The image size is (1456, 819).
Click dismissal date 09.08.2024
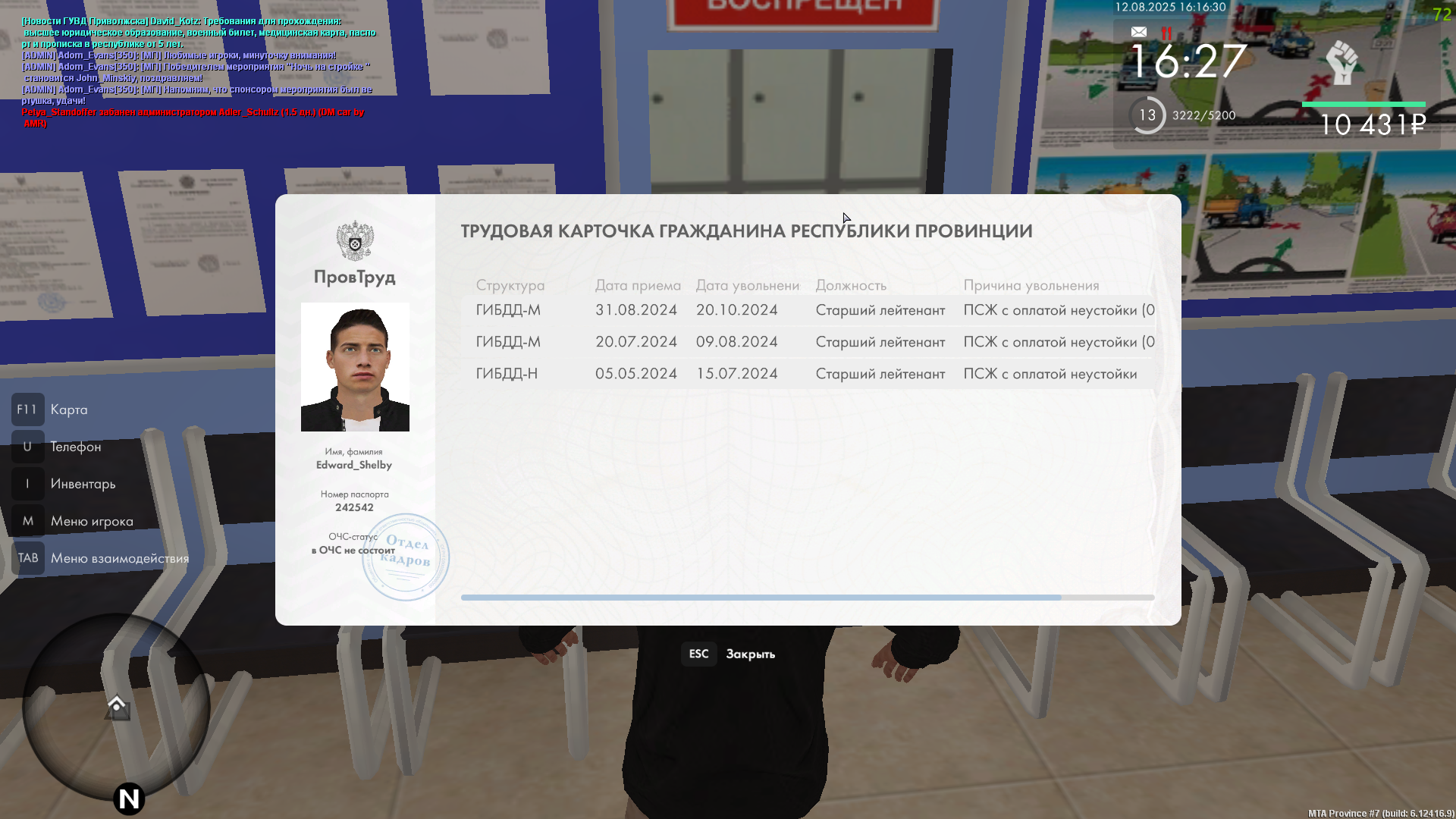click(x=736, y=342)
